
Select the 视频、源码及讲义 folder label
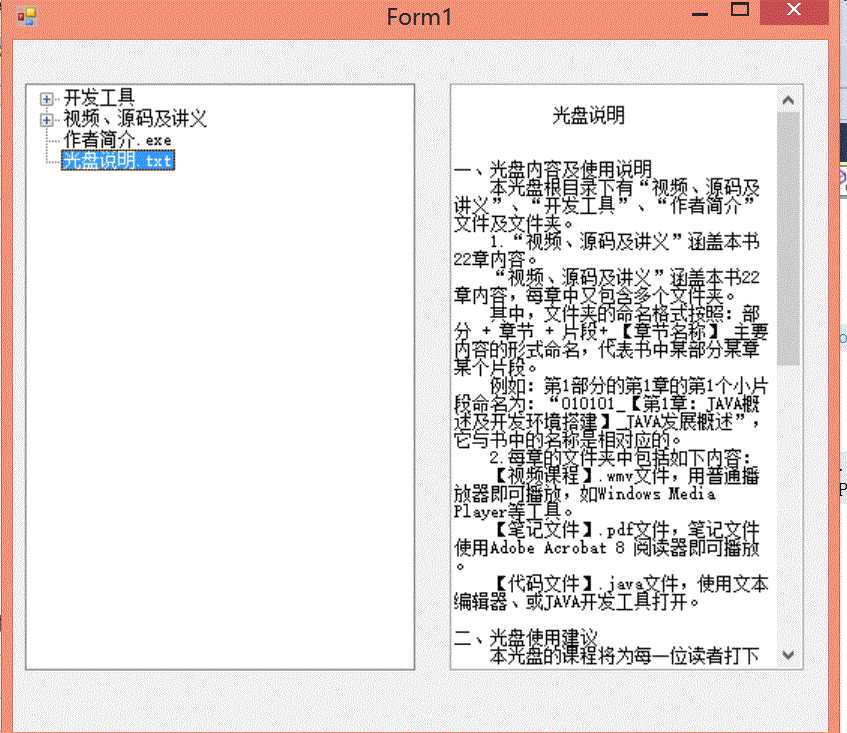[135, 118]
